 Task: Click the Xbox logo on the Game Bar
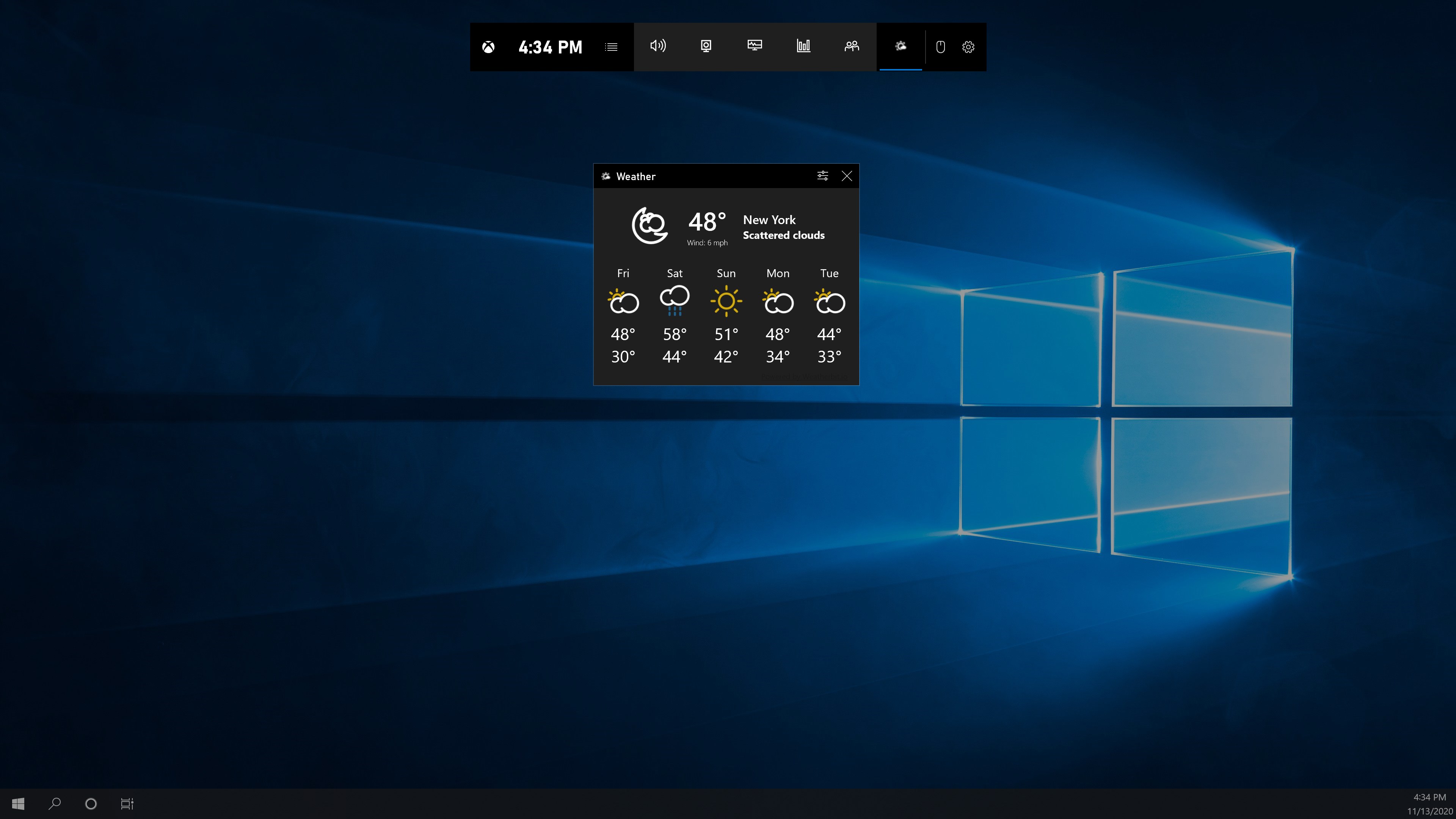488,47
